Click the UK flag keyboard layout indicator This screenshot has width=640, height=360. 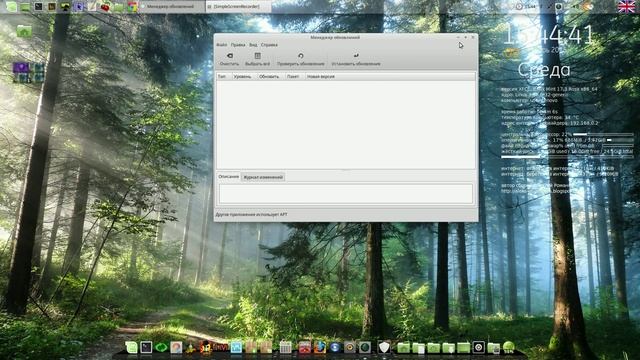[x=626, y=7]
